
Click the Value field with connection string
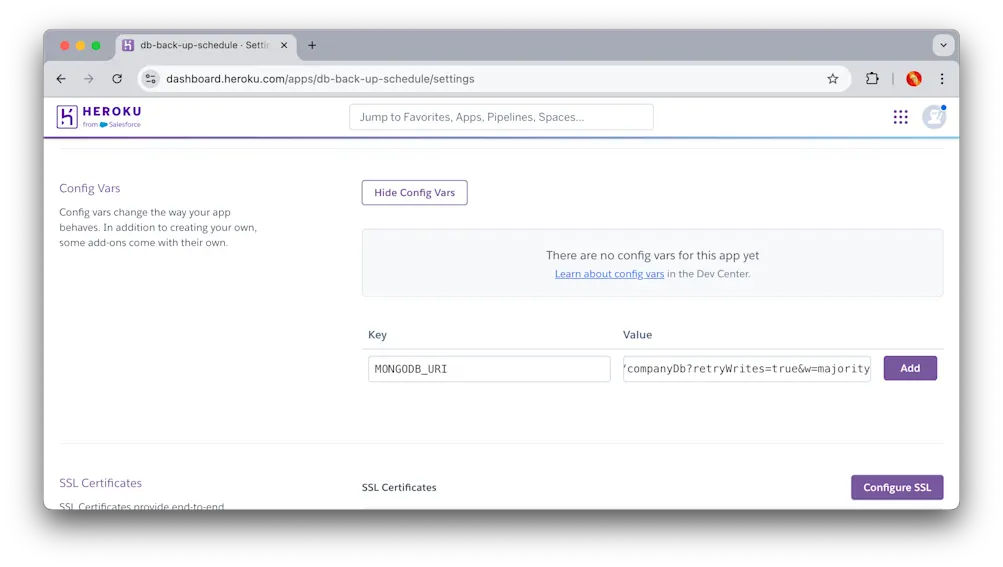pyautogui.click(x=746, y=369)
